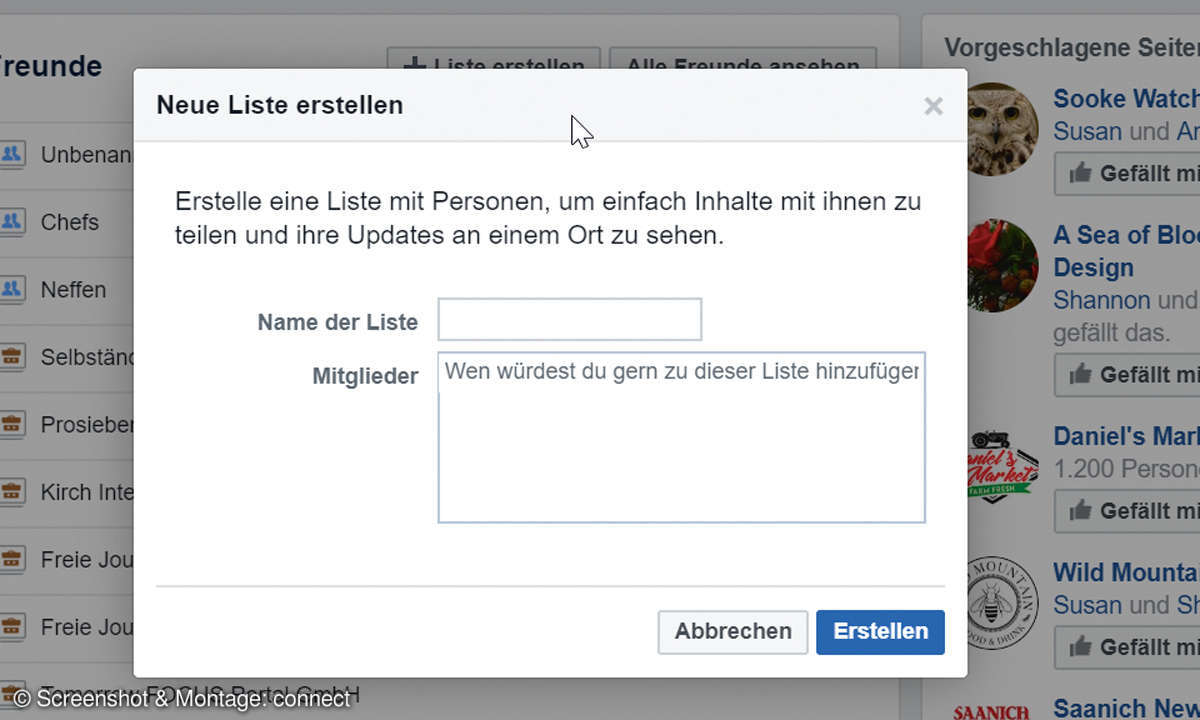Click the Kirch Inte list briefcase icon
Viewport: 1200px width, 720px height.
pyautogui.click(x=11, y=493)
